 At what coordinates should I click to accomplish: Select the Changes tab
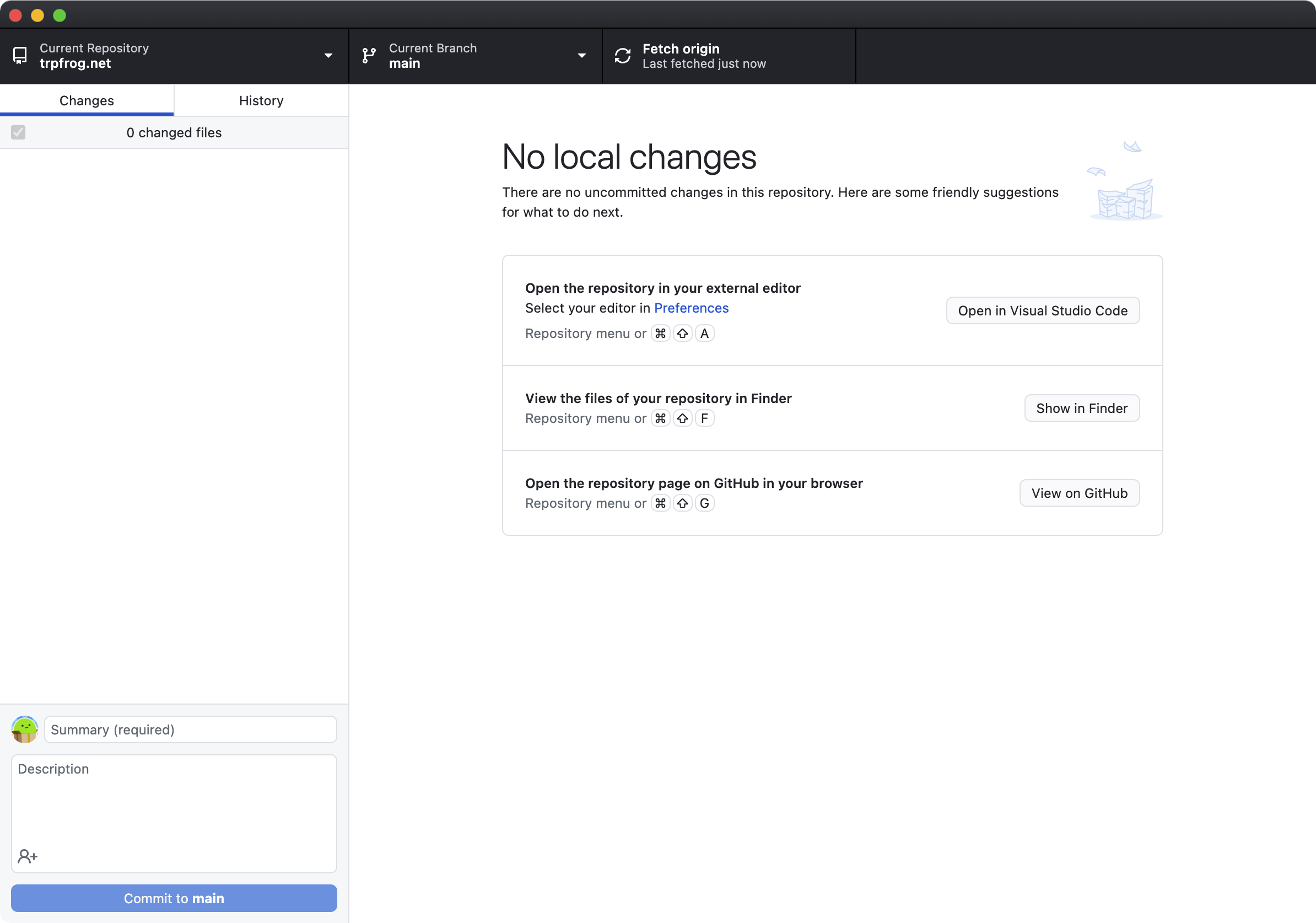(87, 101)
